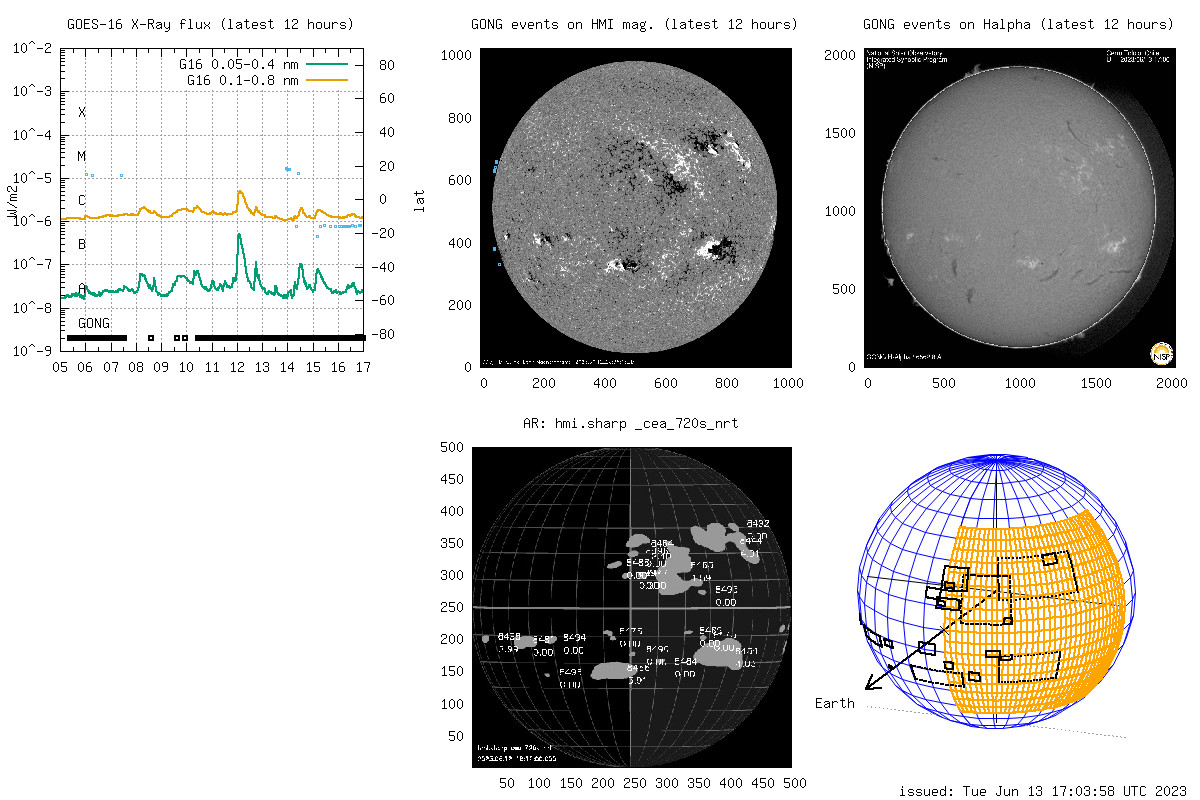Click hour tick 12 on flux time axis
This screenshot has width=1200, height=800.
click(x=237, y=368)
